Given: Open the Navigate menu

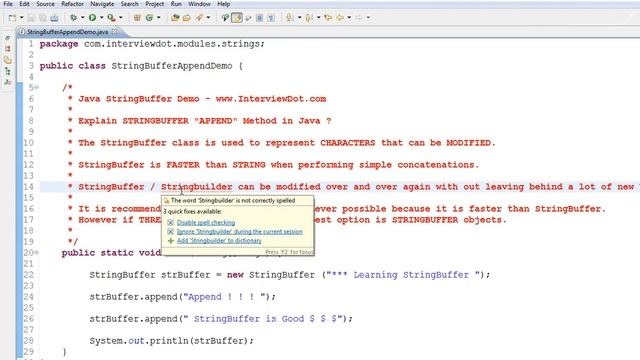Looking at the screenshot, I should click(x=102, y=4).
